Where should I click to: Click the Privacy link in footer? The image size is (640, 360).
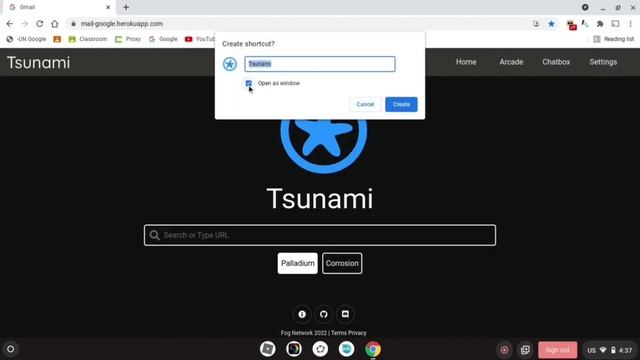(358, 333)
